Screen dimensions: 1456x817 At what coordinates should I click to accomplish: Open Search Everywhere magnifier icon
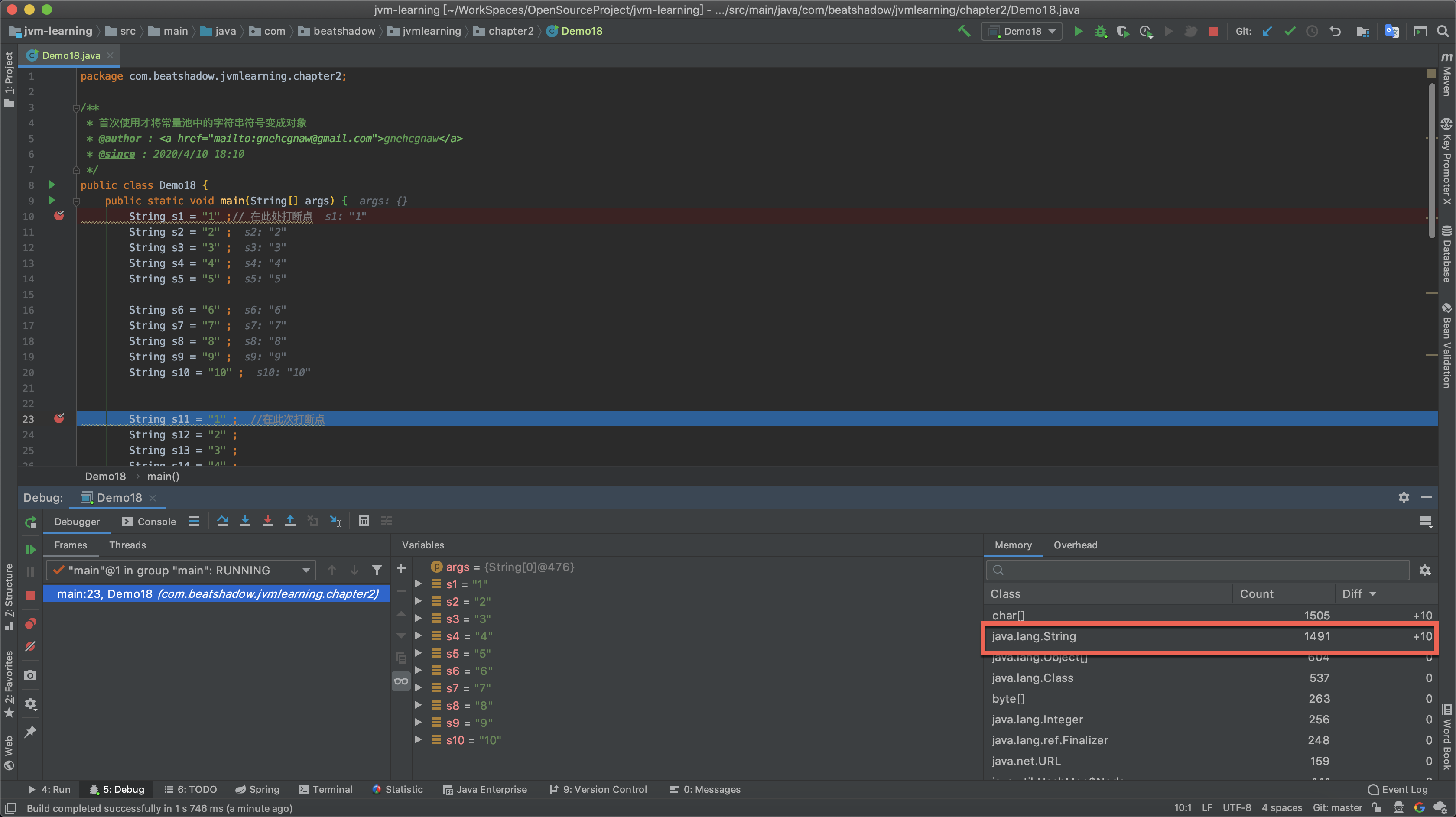point(1443,31)
